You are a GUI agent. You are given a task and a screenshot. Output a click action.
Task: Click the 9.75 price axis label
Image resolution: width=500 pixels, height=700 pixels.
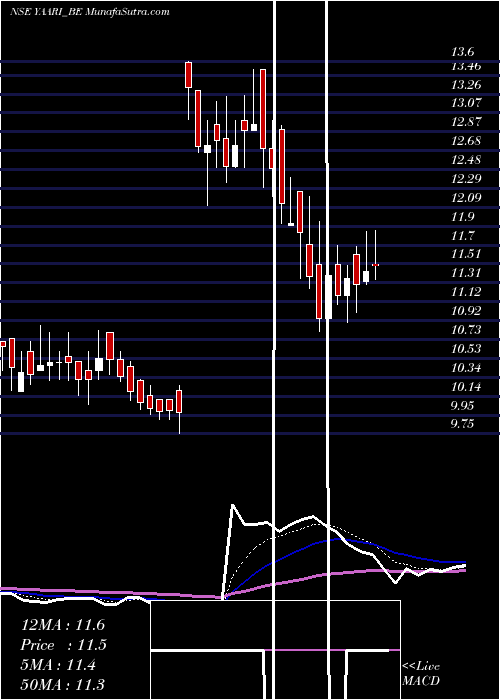tap(462, 423)
